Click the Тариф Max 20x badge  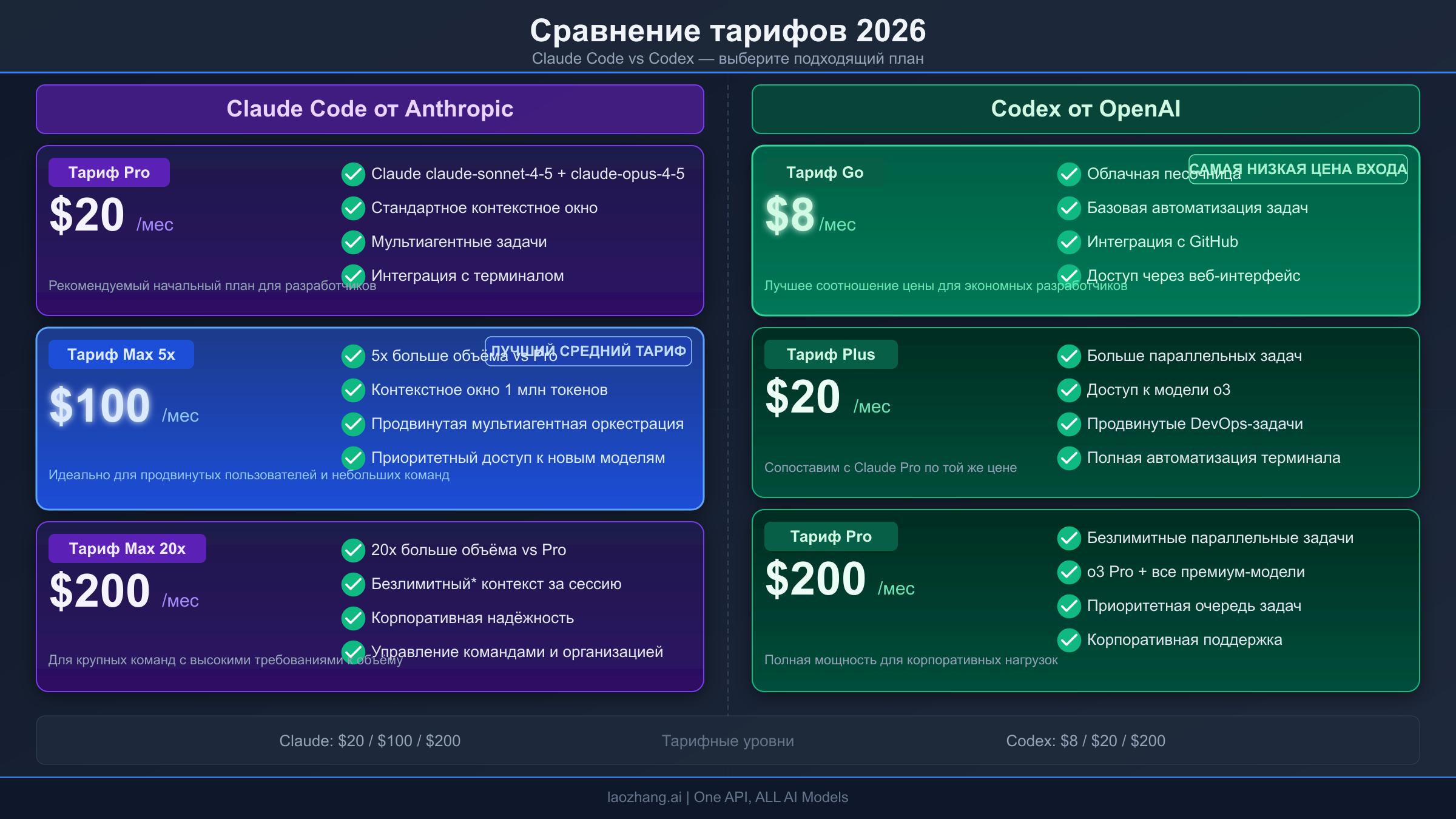(127, 548)
